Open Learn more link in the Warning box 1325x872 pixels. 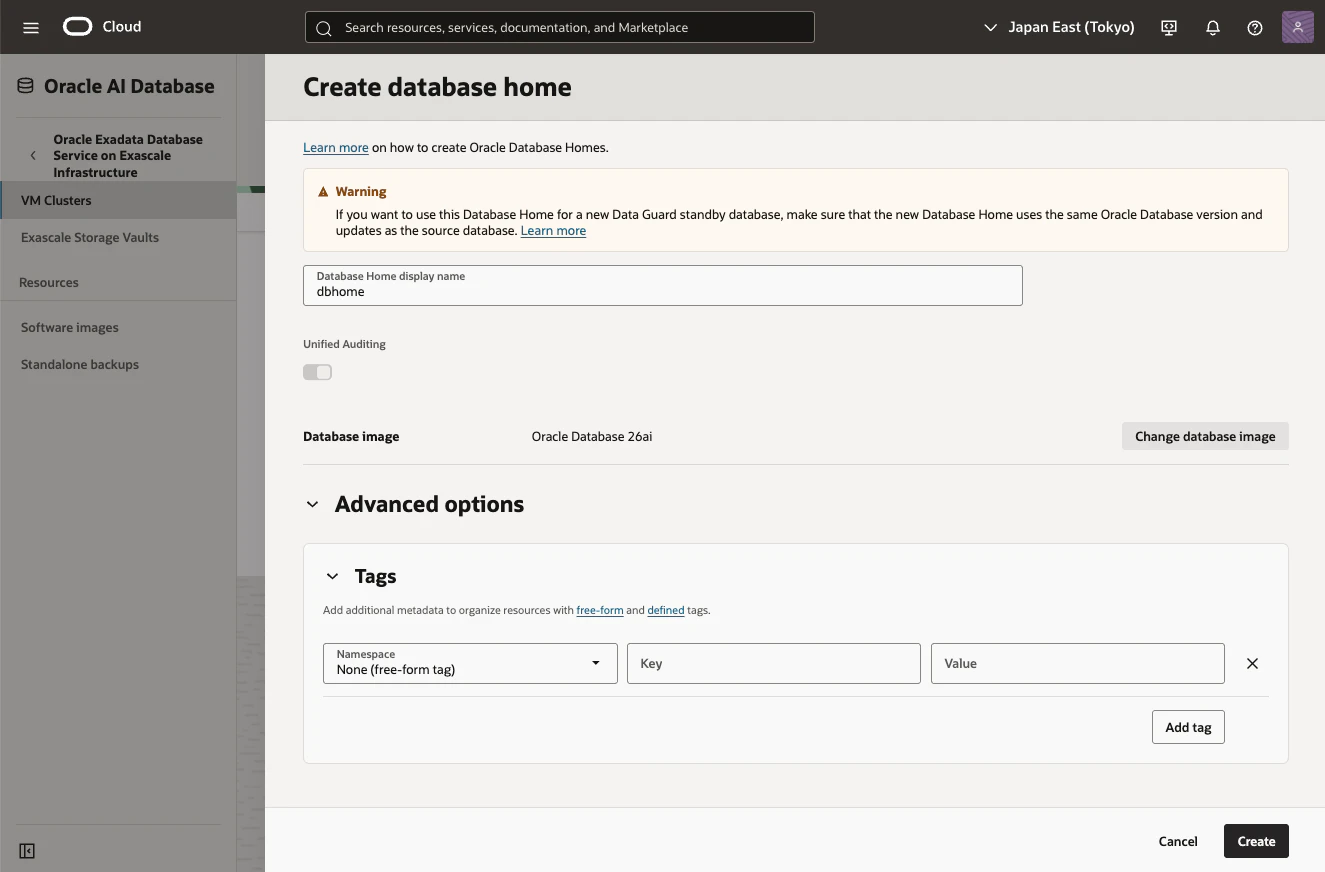tap(553, 230)
